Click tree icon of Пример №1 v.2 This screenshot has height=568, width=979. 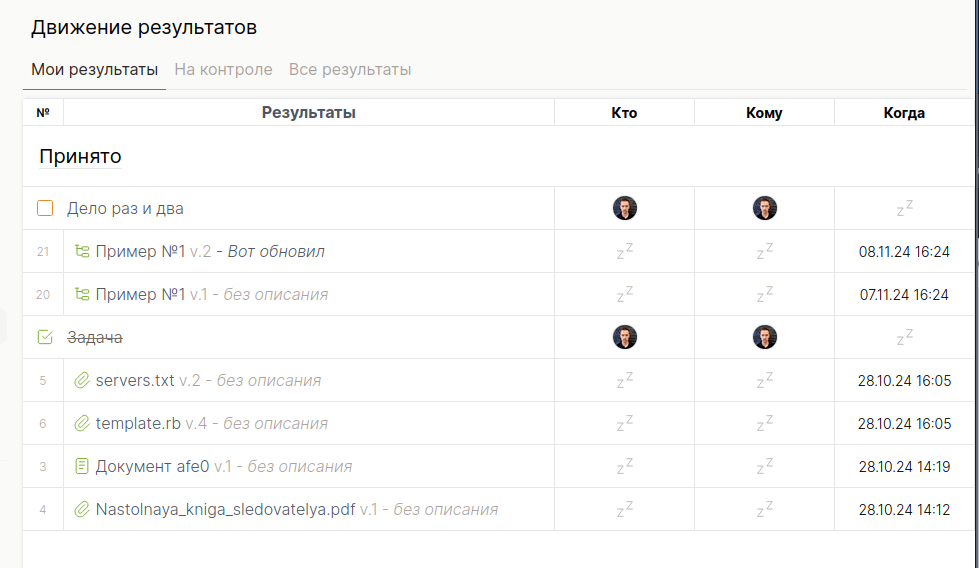tap(82, 251)
